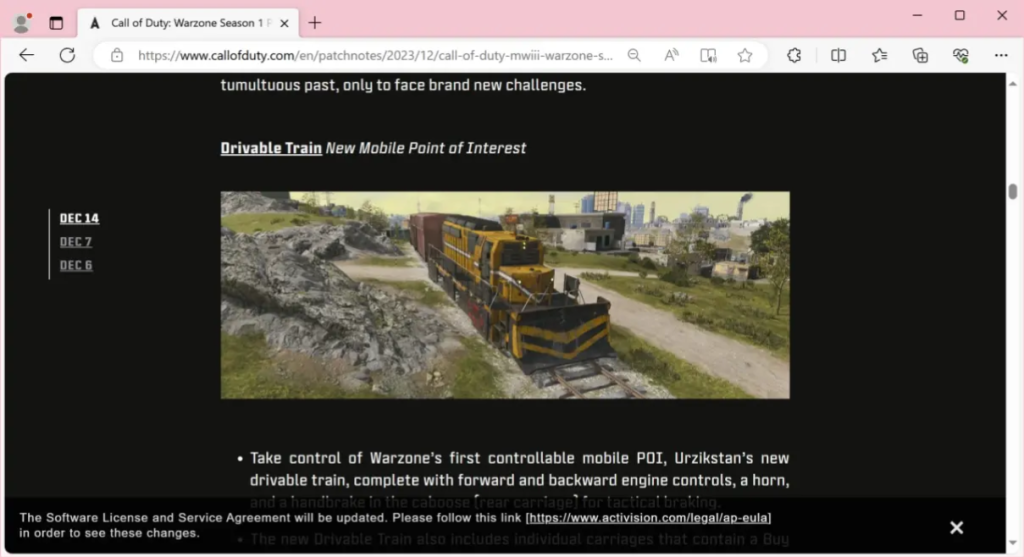The width and height of the screenshot is (1024, 557).
Task: Open the activision.com/legal/ap-eula link
Action: point(648,518)
